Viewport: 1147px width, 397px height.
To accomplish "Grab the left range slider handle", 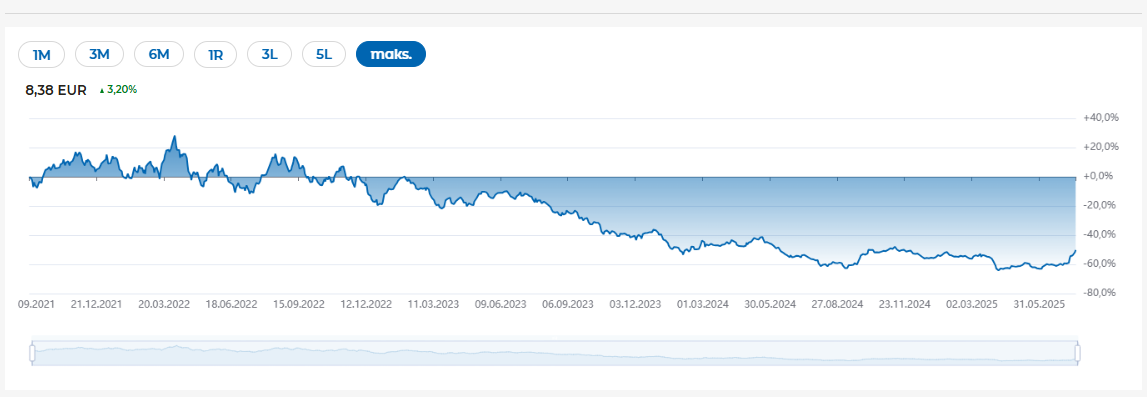I will (x=32, y=353).
